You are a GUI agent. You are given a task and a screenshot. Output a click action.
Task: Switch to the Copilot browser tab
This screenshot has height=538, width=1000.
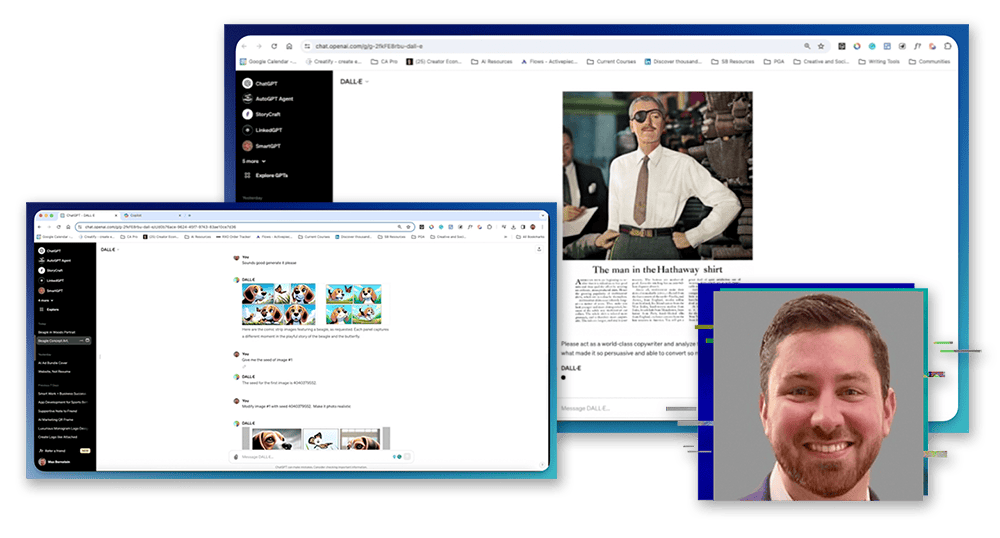[x=135, y=215]
